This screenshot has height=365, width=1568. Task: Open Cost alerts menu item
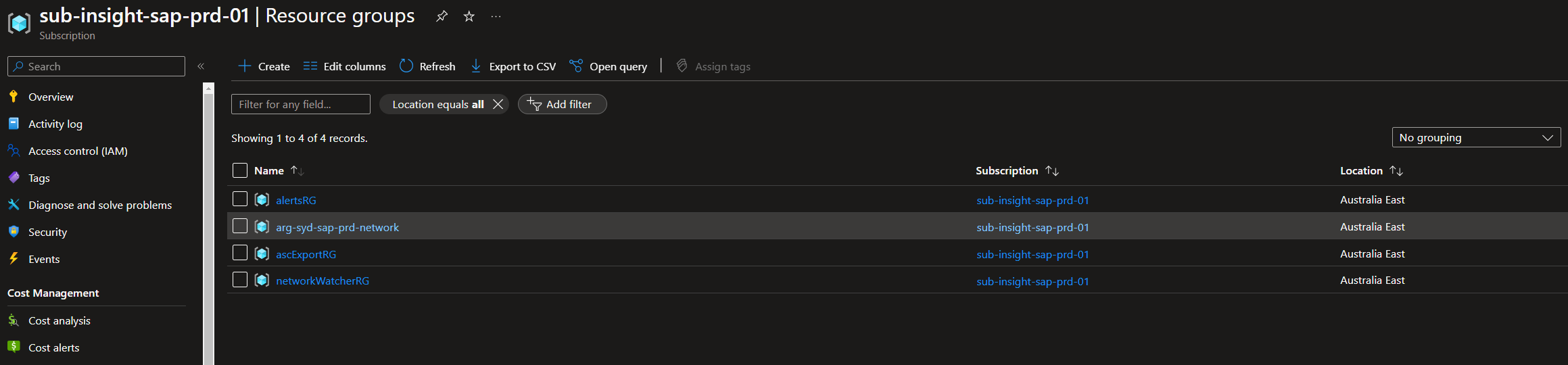(54, 347)
